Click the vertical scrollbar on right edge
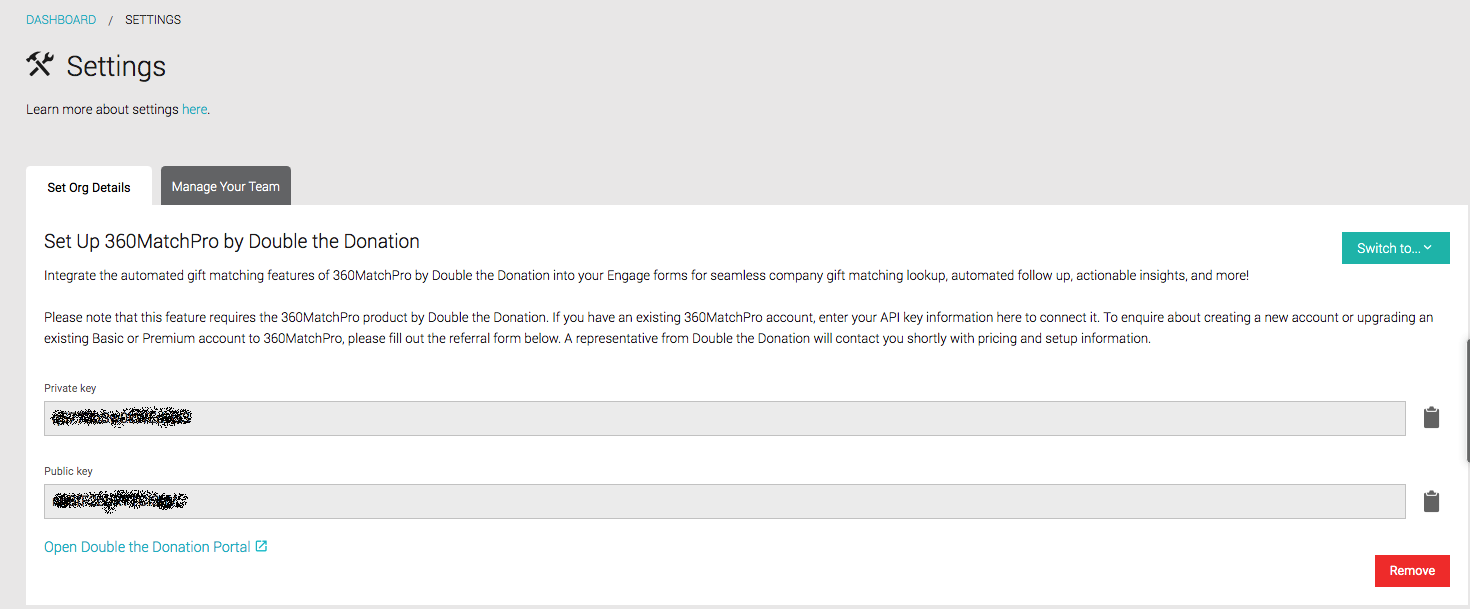This screenshot has width=1470, height=609. coord(1466,390)
